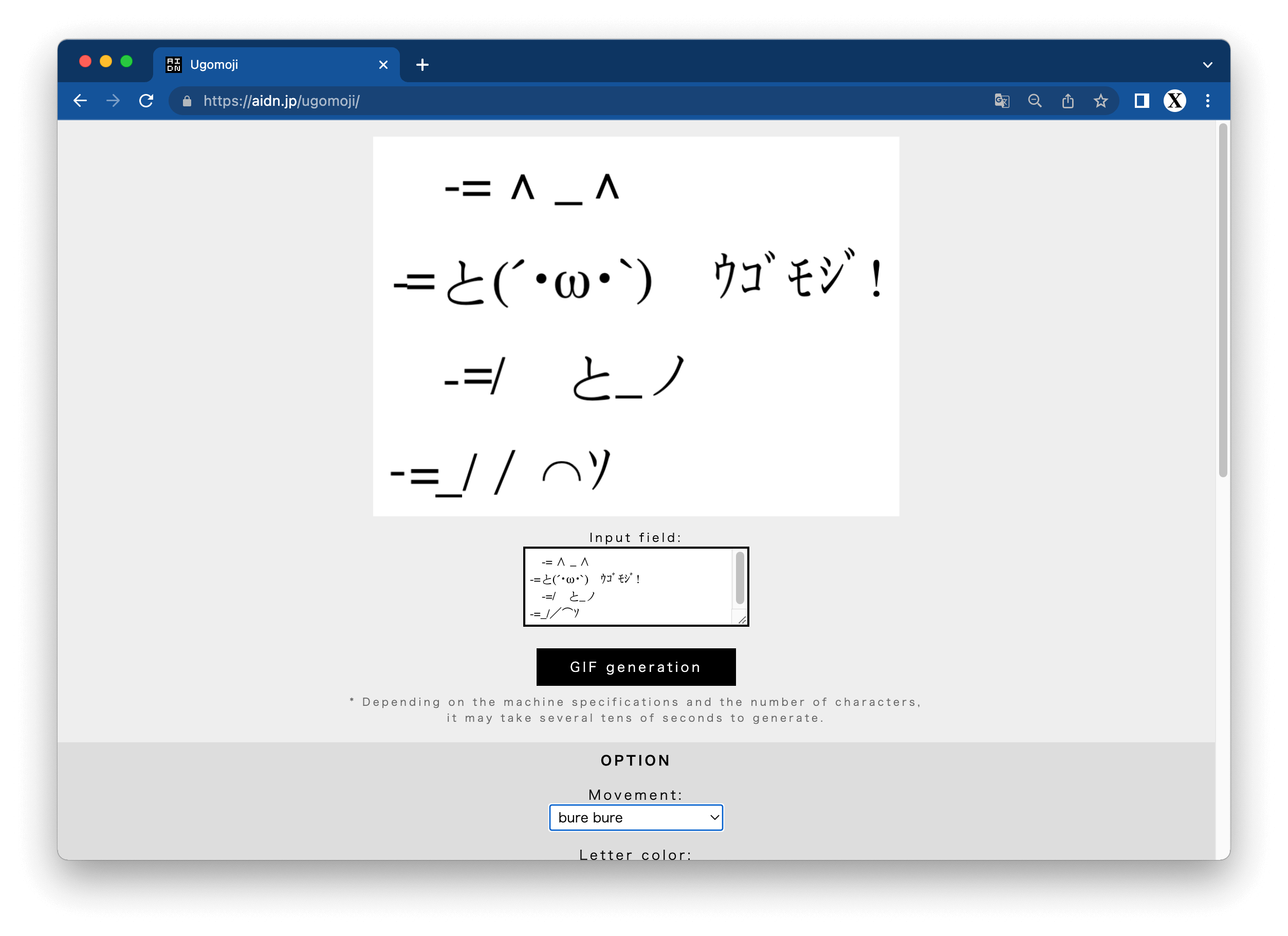Viewport: 1288px width, 936px height.
Task: Open the X profile avatar menu
Action: click(x=1174, y=101)
